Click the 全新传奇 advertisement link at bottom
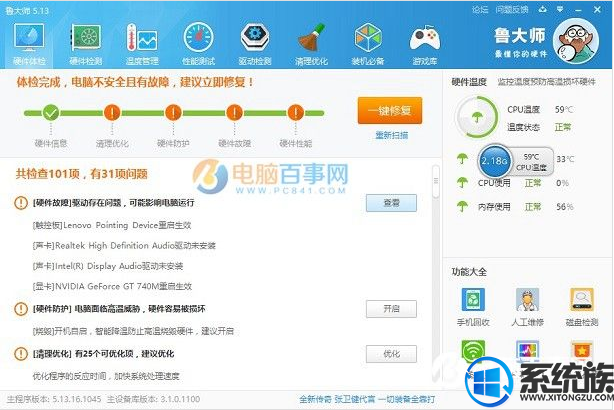Screen dimensions: 614x410 point(367,399)
